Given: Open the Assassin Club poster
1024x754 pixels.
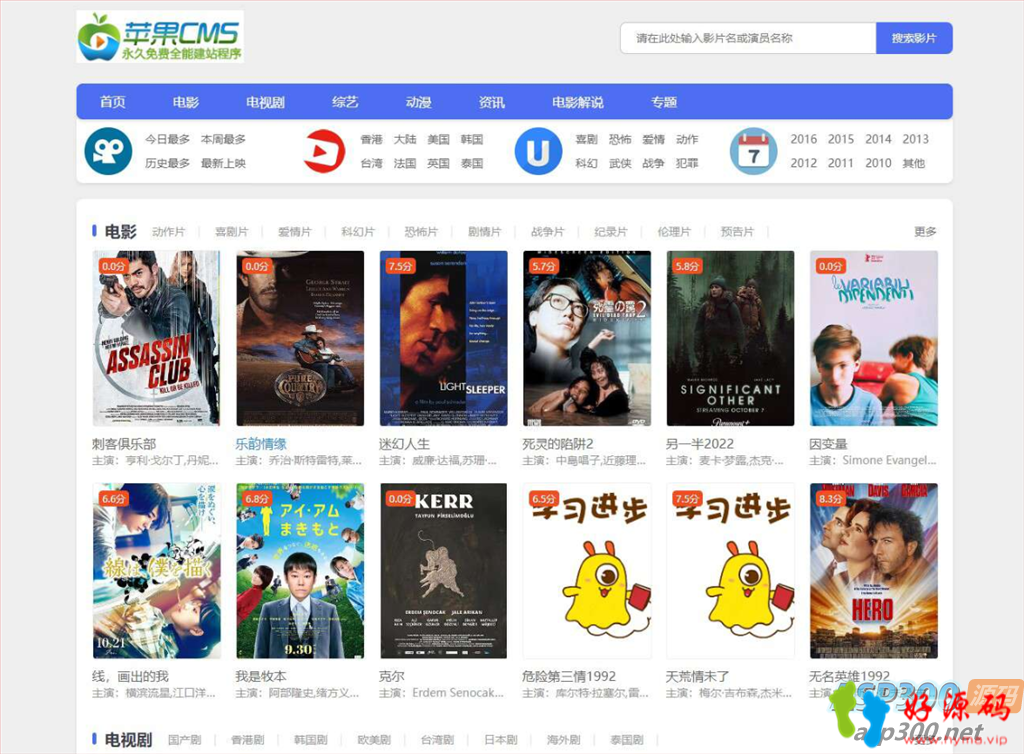Looking at the screenshot, I should [x=156, y=338].
